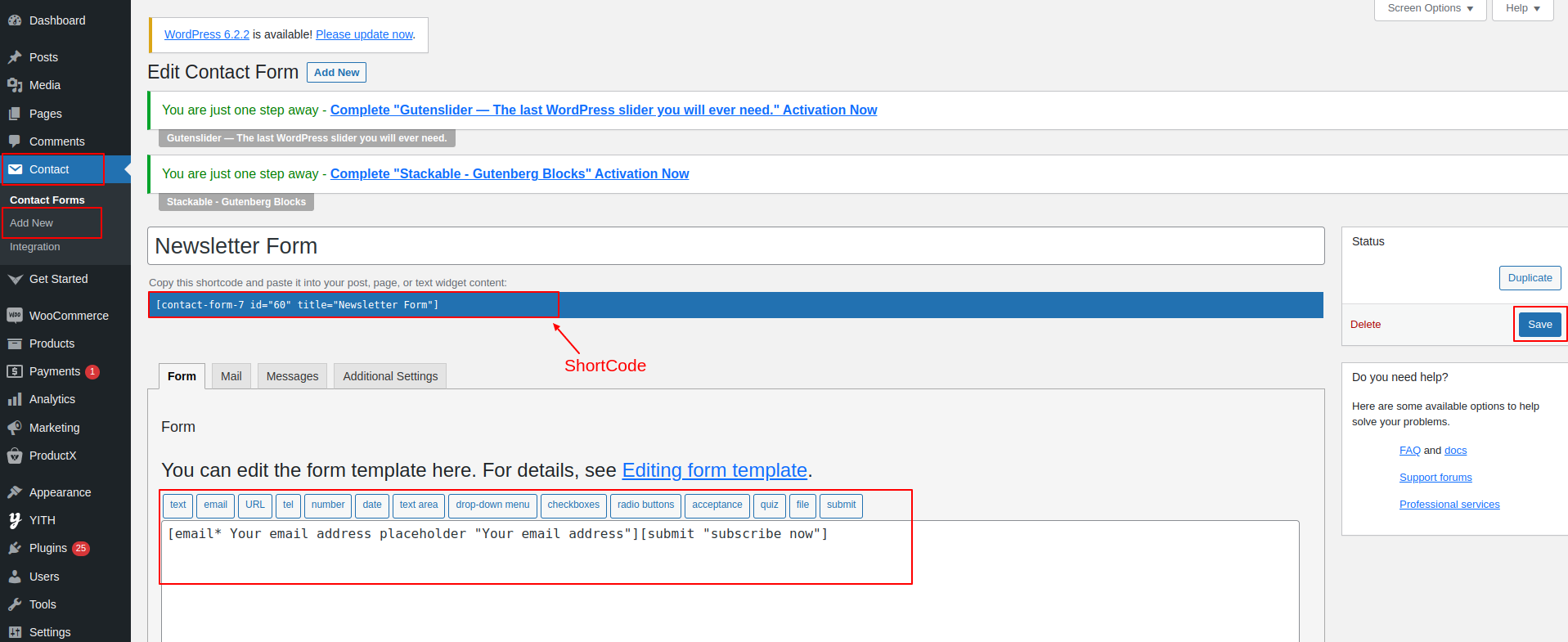Open the Integration submenu item
Viewport: 1568px width, 642px height.
click(35, 246)
